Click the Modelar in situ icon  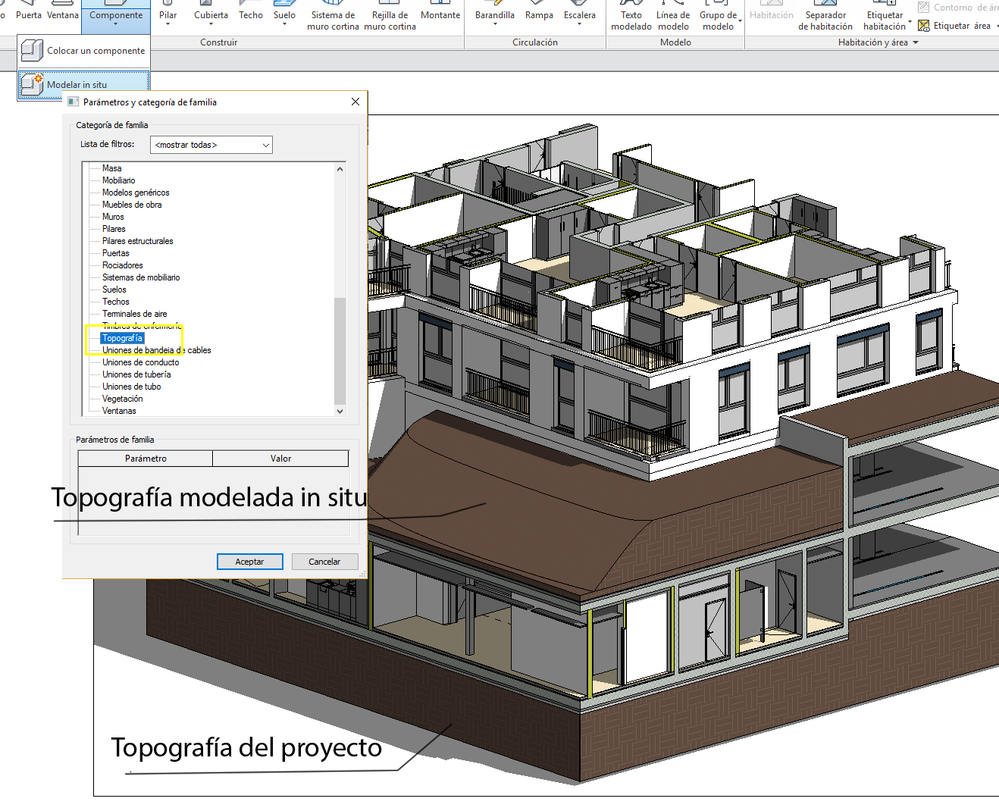32,84
